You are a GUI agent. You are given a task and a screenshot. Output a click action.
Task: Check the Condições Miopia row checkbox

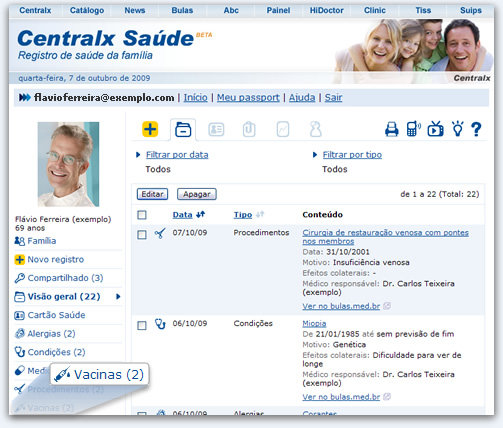(142, 325)
